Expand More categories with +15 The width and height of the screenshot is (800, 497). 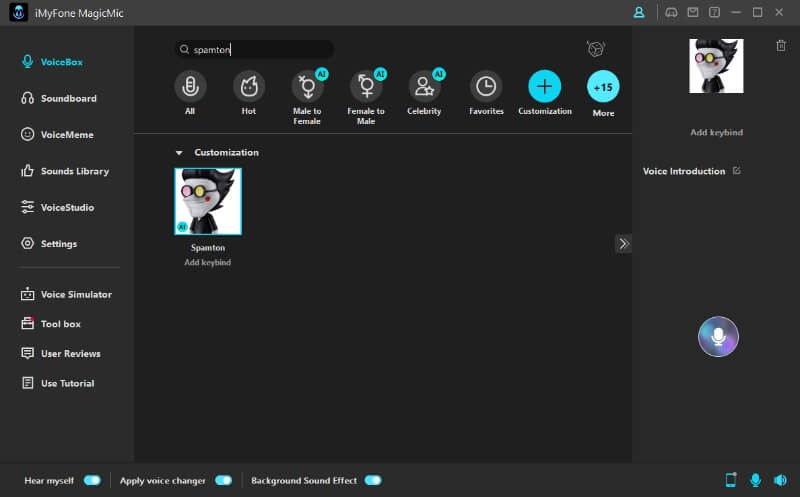[603, 87]
